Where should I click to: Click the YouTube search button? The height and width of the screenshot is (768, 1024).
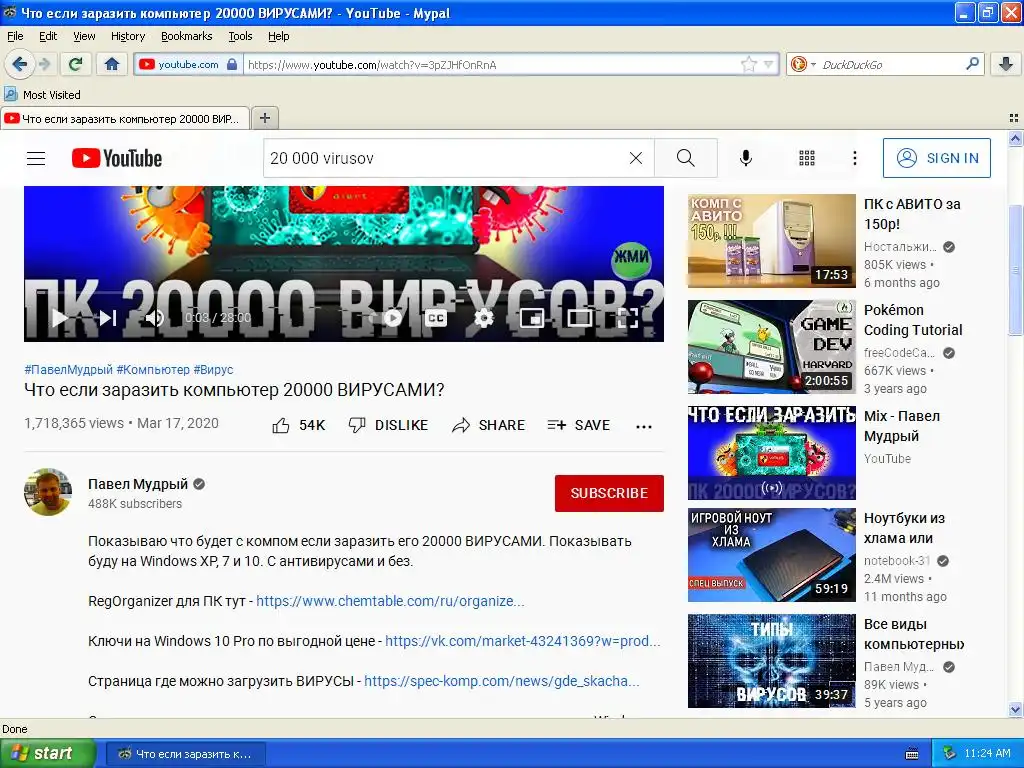686,158
